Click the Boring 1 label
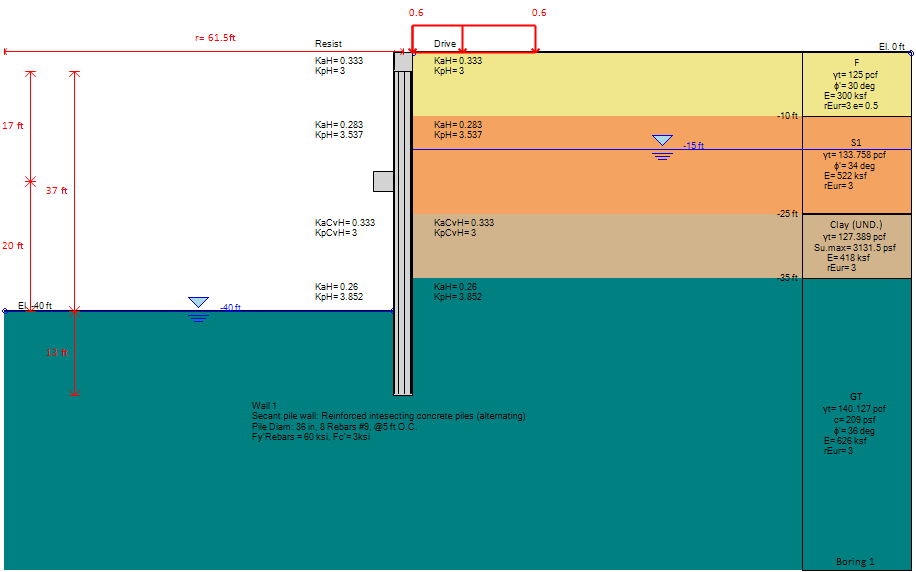This screenshot has height=572, width=916. click(855, 561)
